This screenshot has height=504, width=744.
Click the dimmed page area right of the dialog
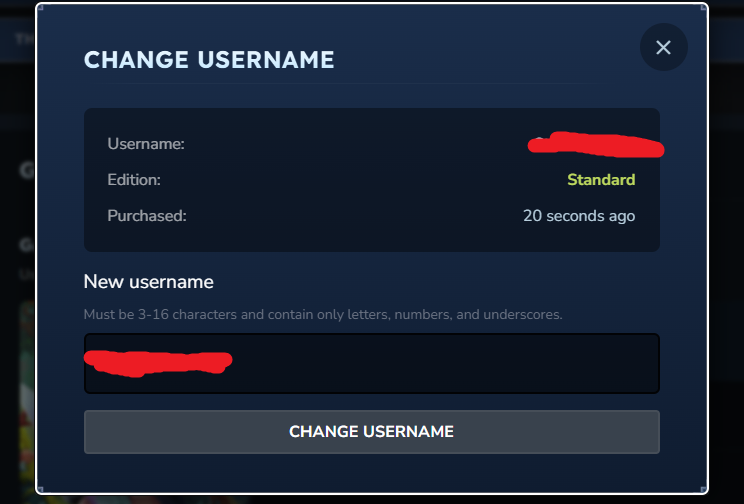[x=726, y=250]
